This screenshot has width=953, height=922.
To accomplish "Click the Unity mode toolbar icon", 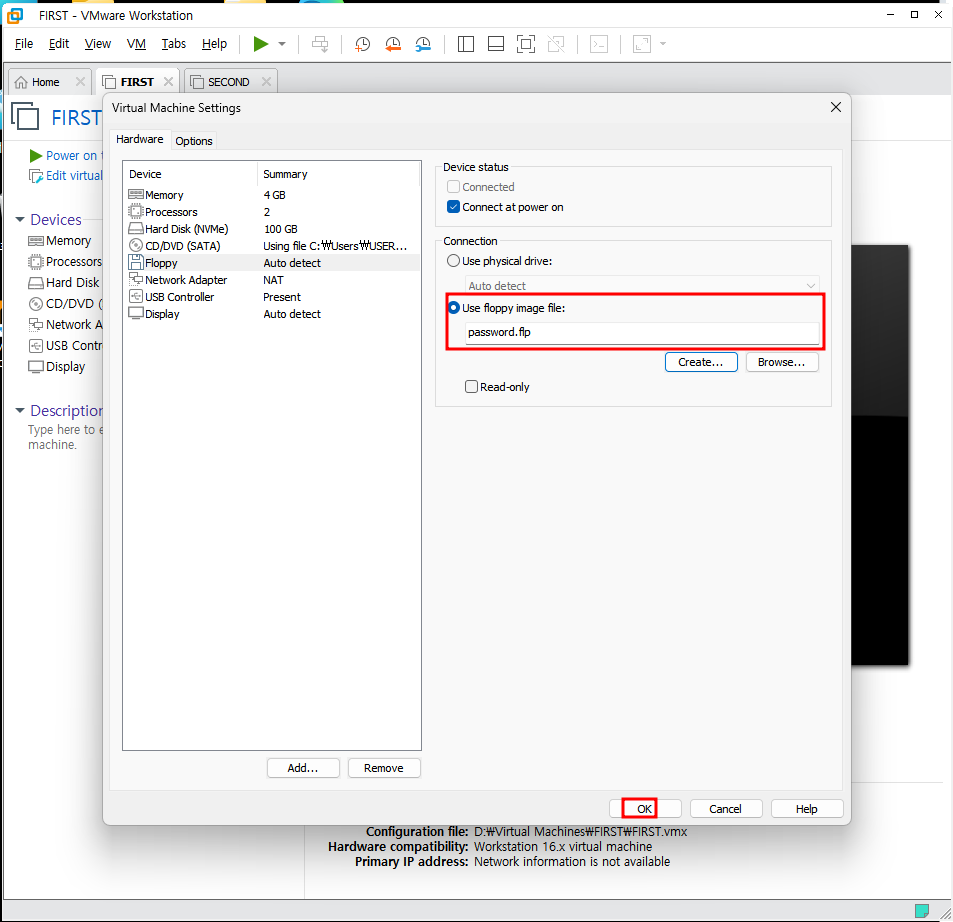I will (556, 44).
